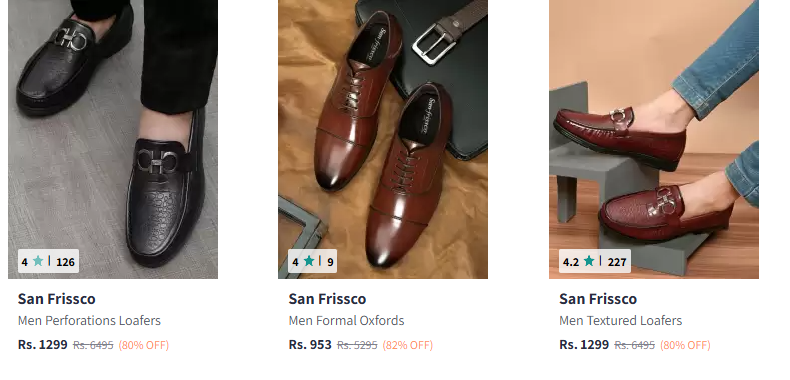Click San Frissco brand above Perforations Loafers
The width and height of the screenshot is (790, 380).
(56, 299)
